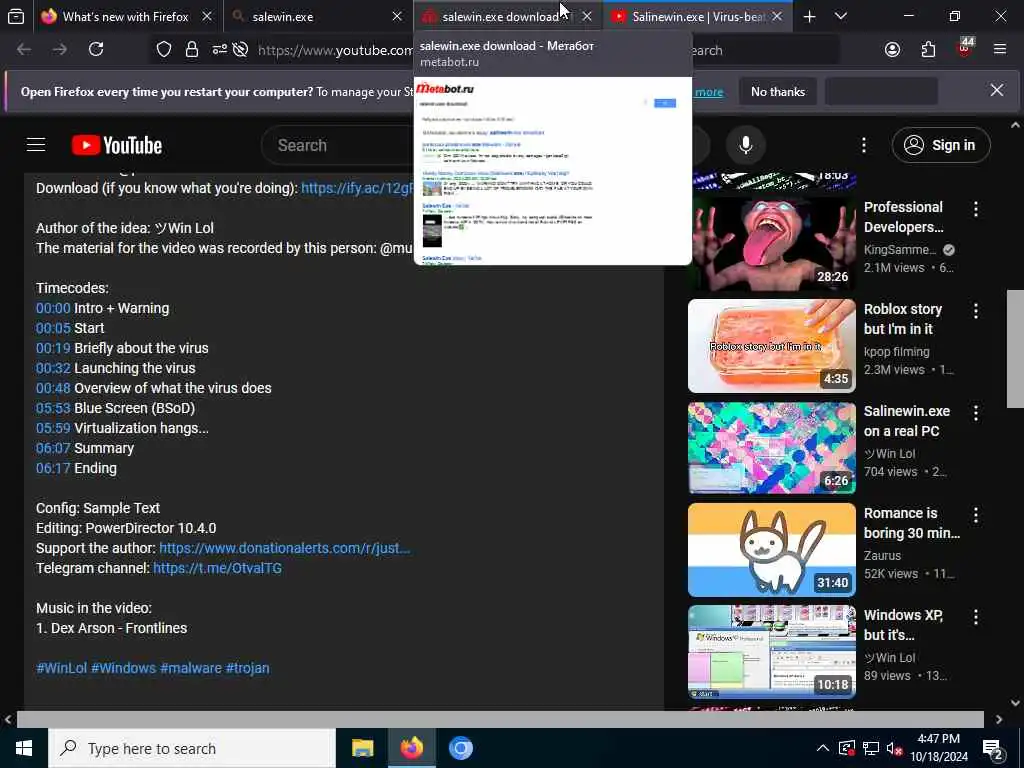Close the salewin.exe download tab
The image size is (1024, 768).
[x=587, y=16]
